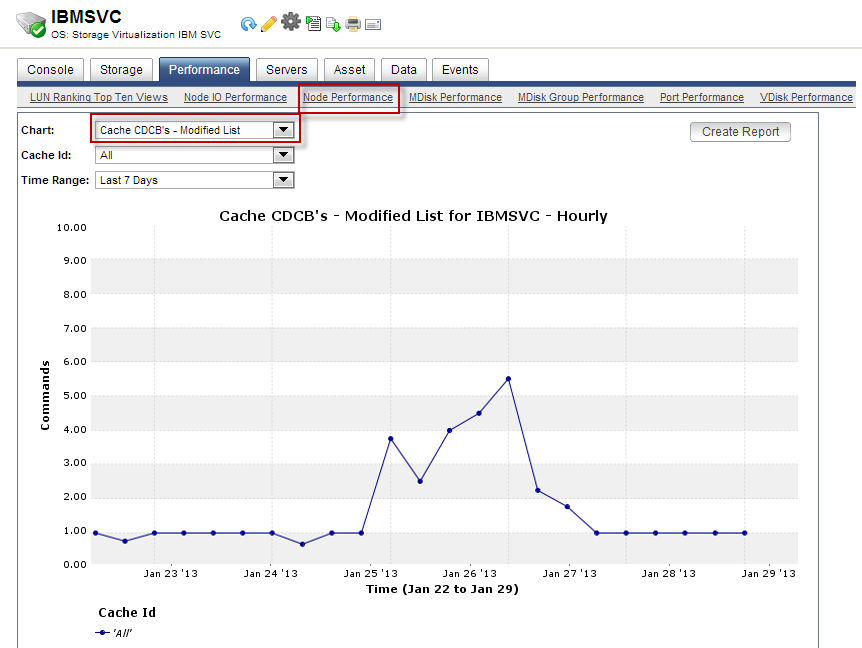This screenshot has height=648, width=862.
Task: Open the Events tab
Action: [460, 70]
